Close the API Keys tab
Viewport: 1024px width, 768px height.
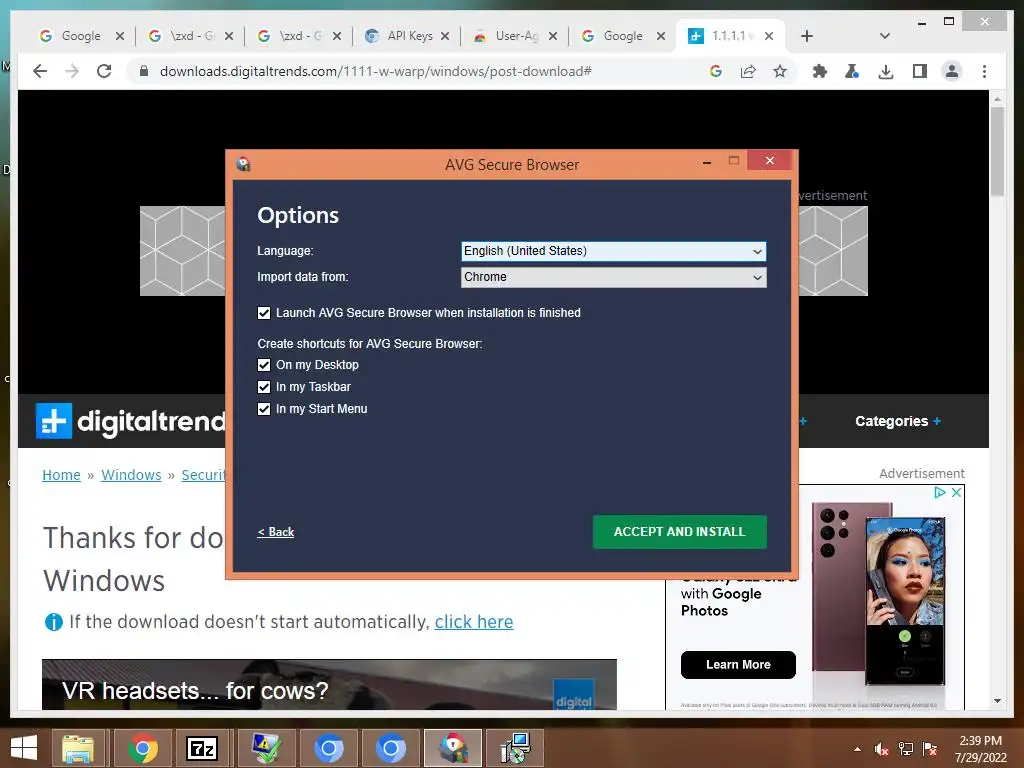pos(445,36)
